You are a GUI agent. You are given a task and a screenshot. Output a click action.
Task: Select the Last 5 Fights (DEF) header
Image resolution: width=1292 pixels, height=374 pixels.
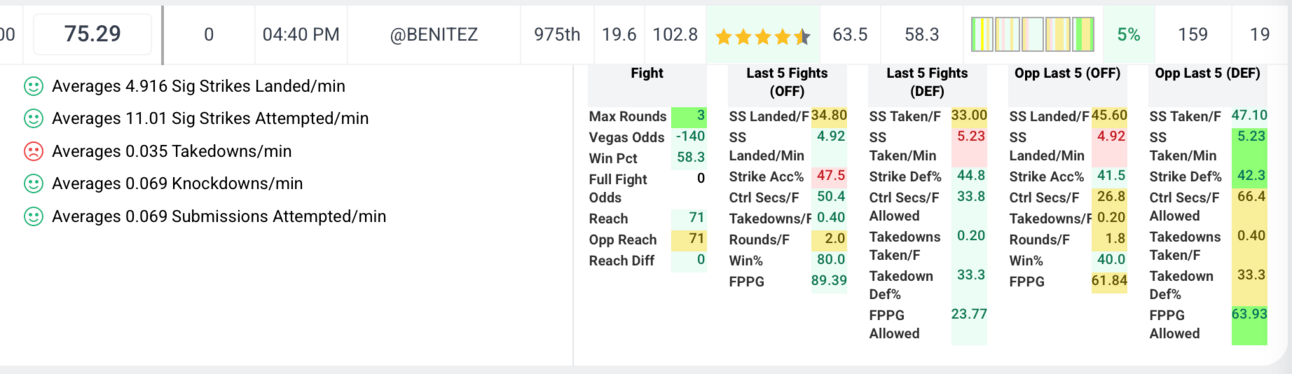[927, 82]
